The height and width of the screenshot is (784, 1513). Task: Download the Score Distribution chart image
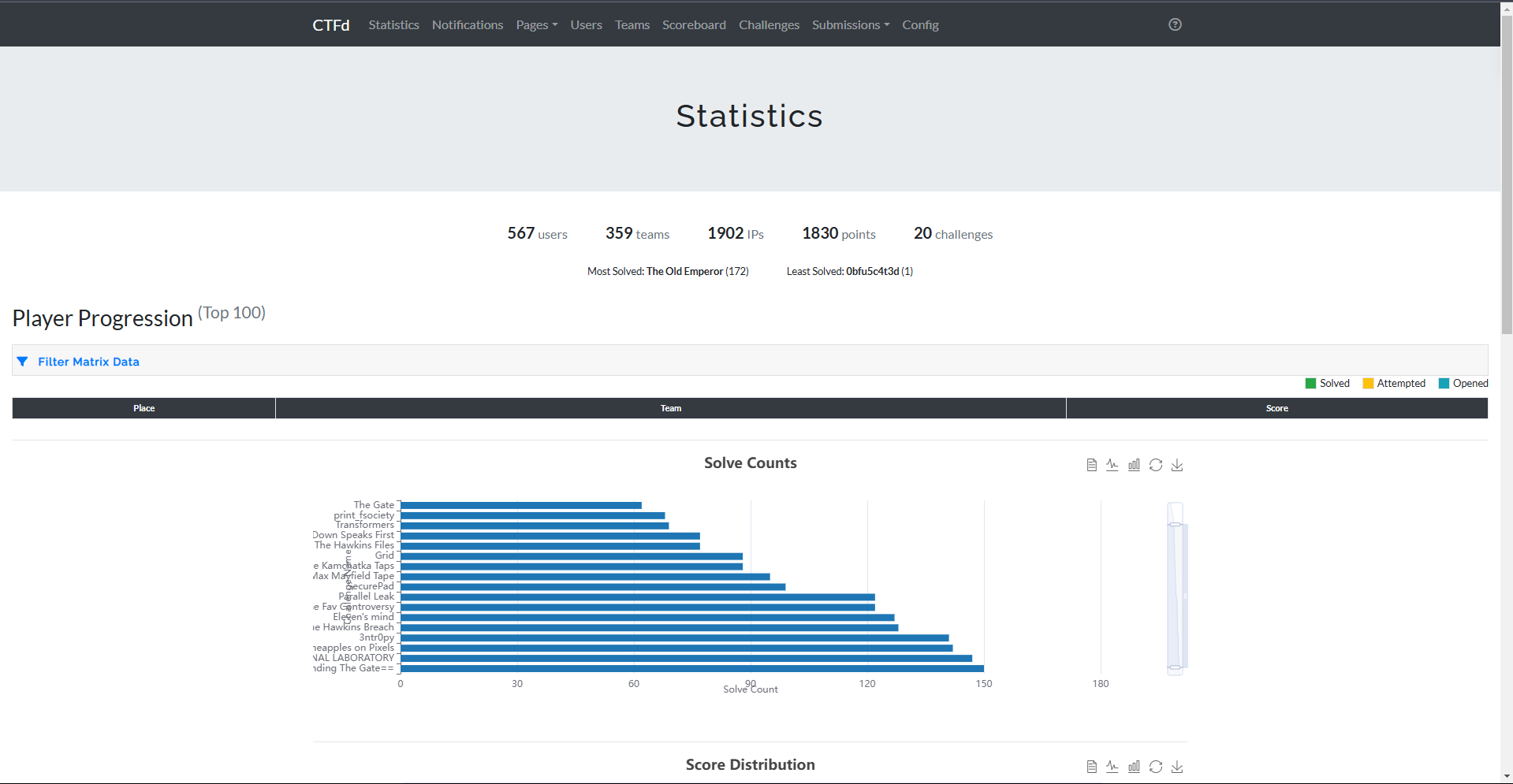[x=1177, y=766]
